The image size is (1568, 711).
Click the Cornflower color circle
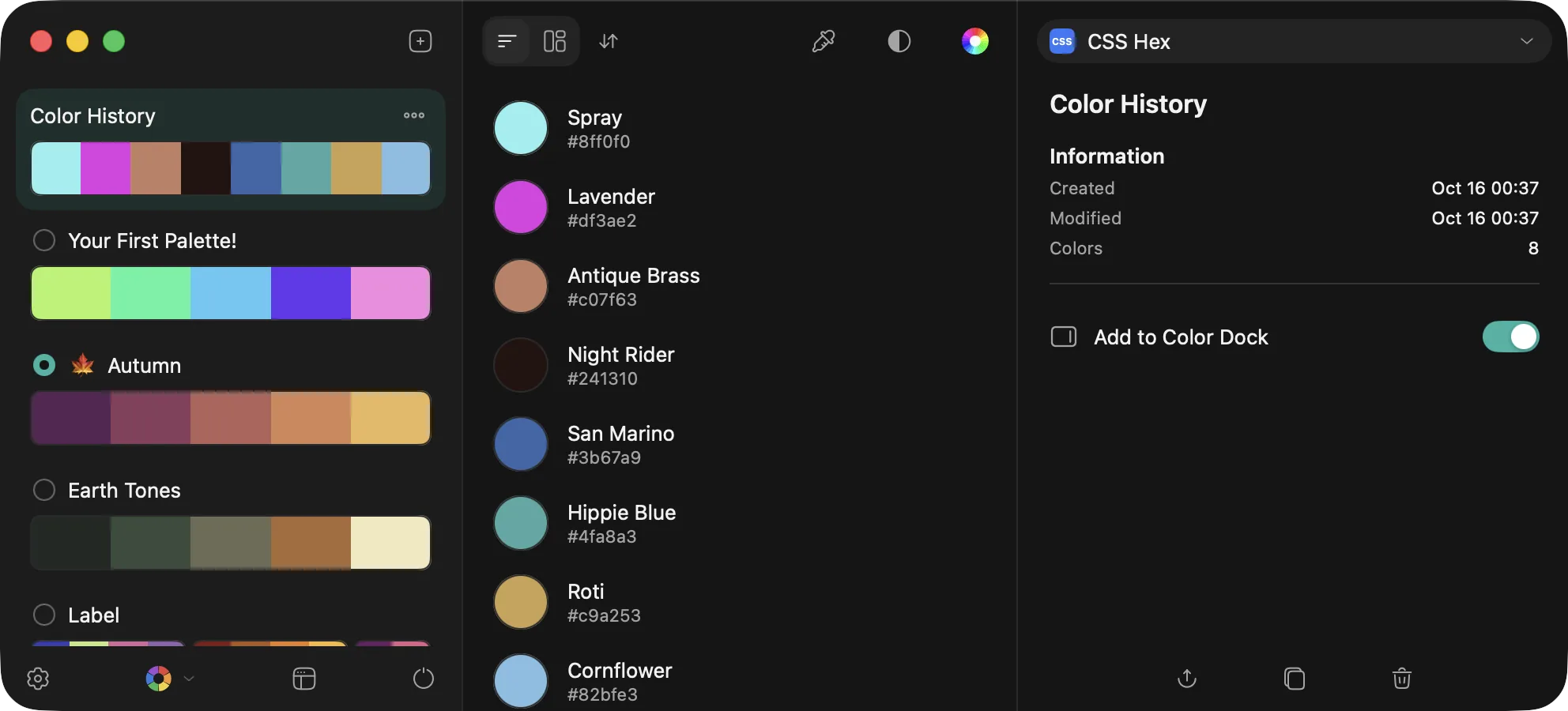click(x=521, y=681)
